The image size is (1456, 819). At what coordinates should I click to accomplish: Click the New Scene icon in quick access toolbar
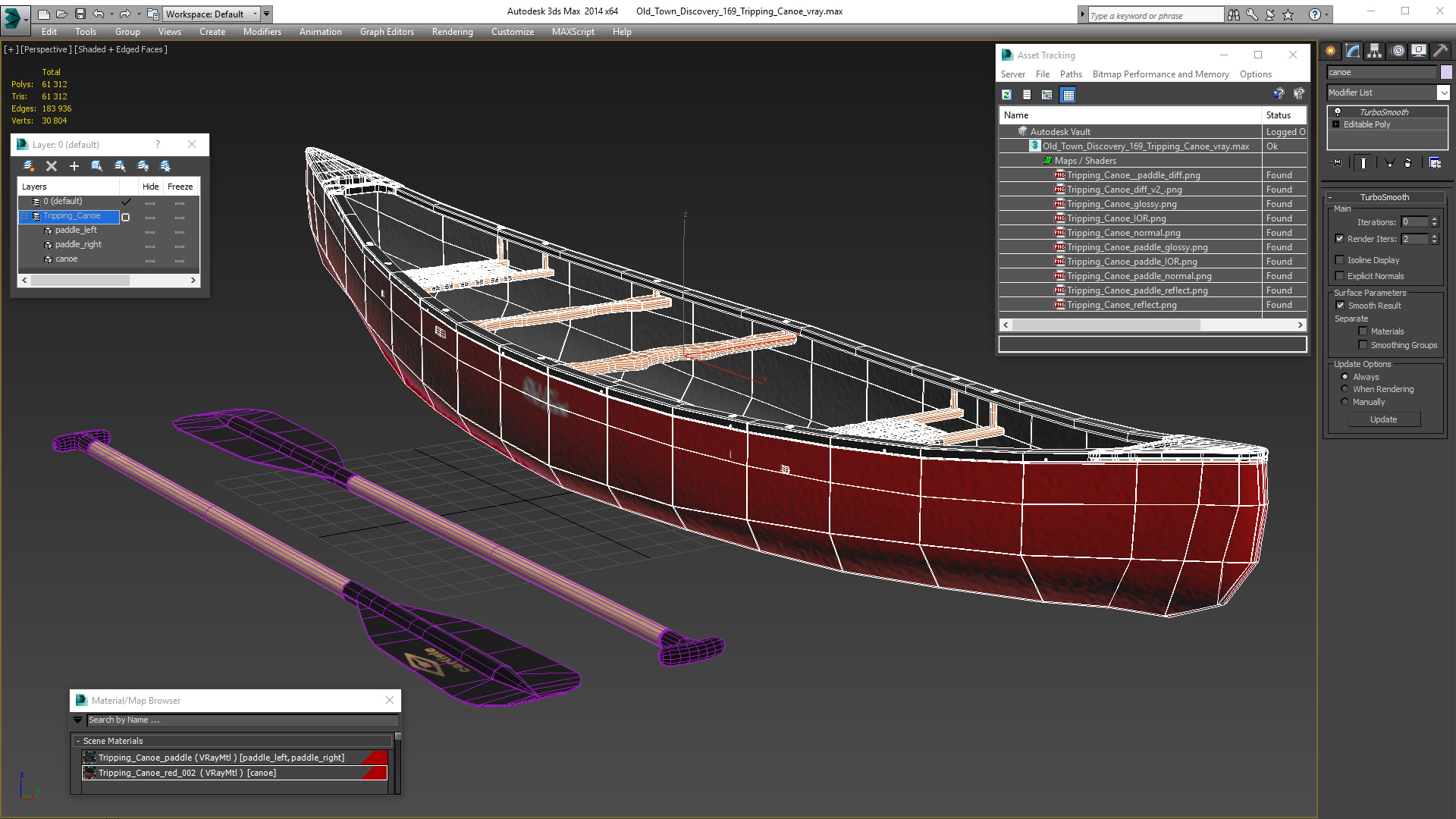44,14
